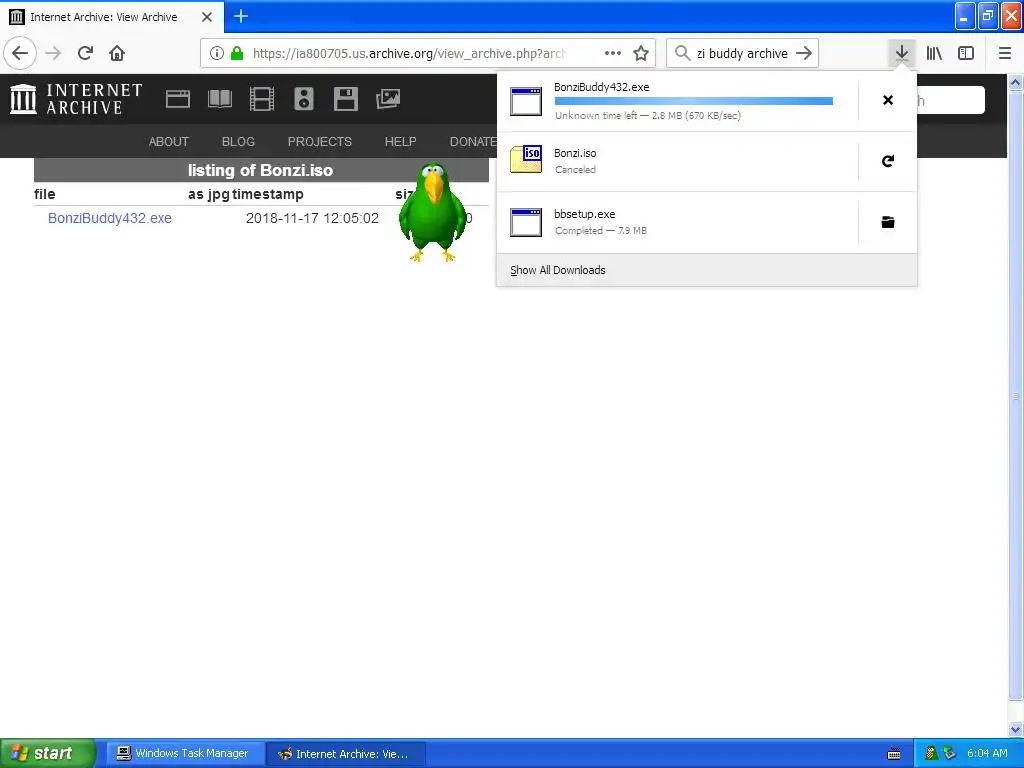This screenshot has width=1024, height=768.
Task: Bookmark this page with the star
Action: tap(641, 53)
